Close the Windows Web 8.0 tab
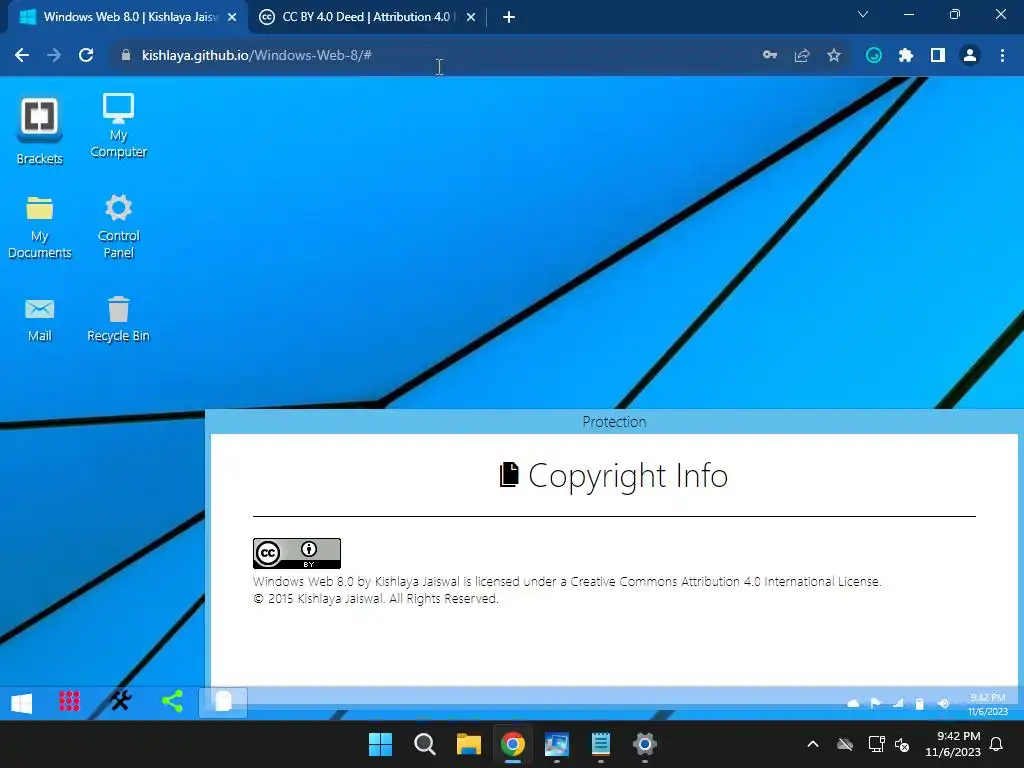 (232, 18)
